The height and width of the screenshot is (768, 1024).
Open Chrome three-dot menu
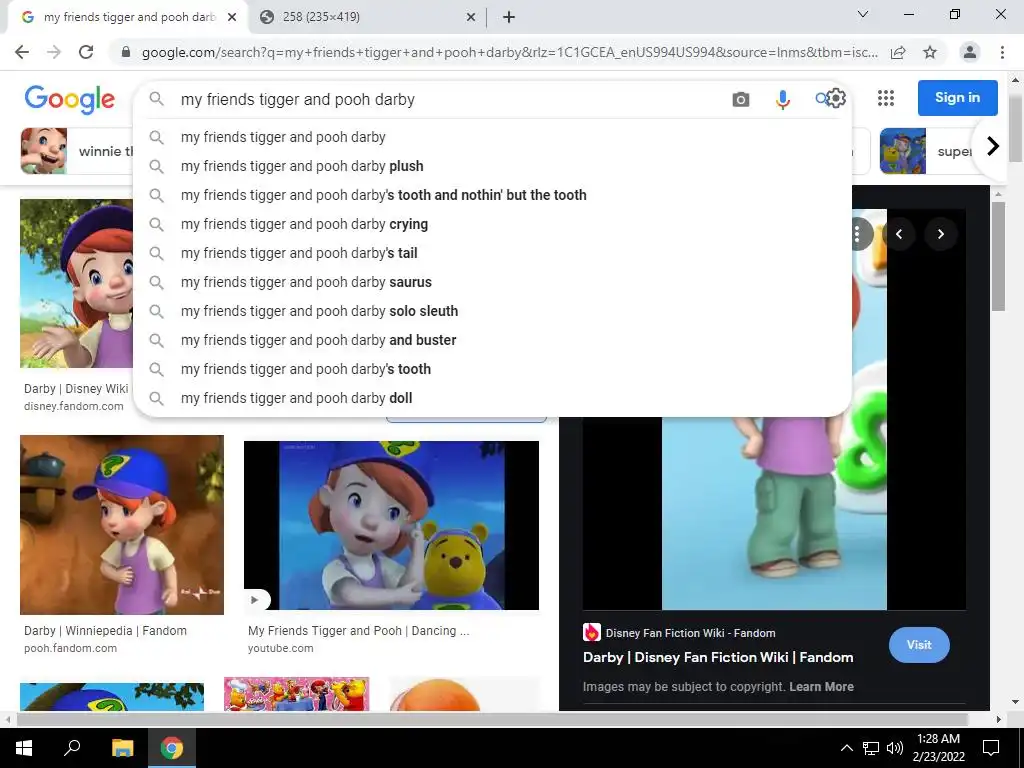coord(1002,52)
